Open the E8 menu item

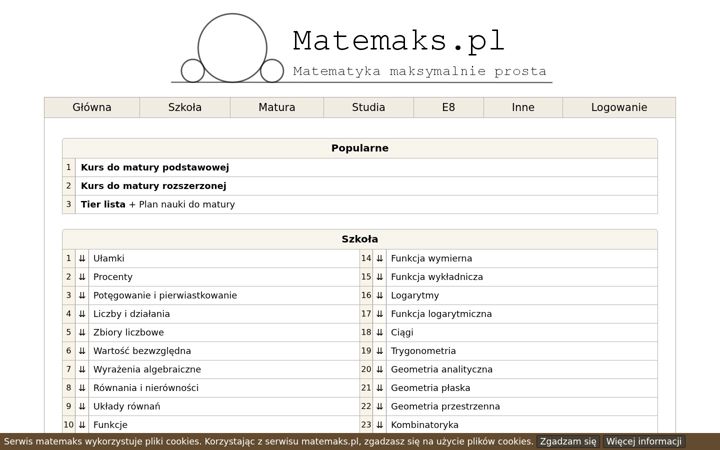tap(449, 107)
